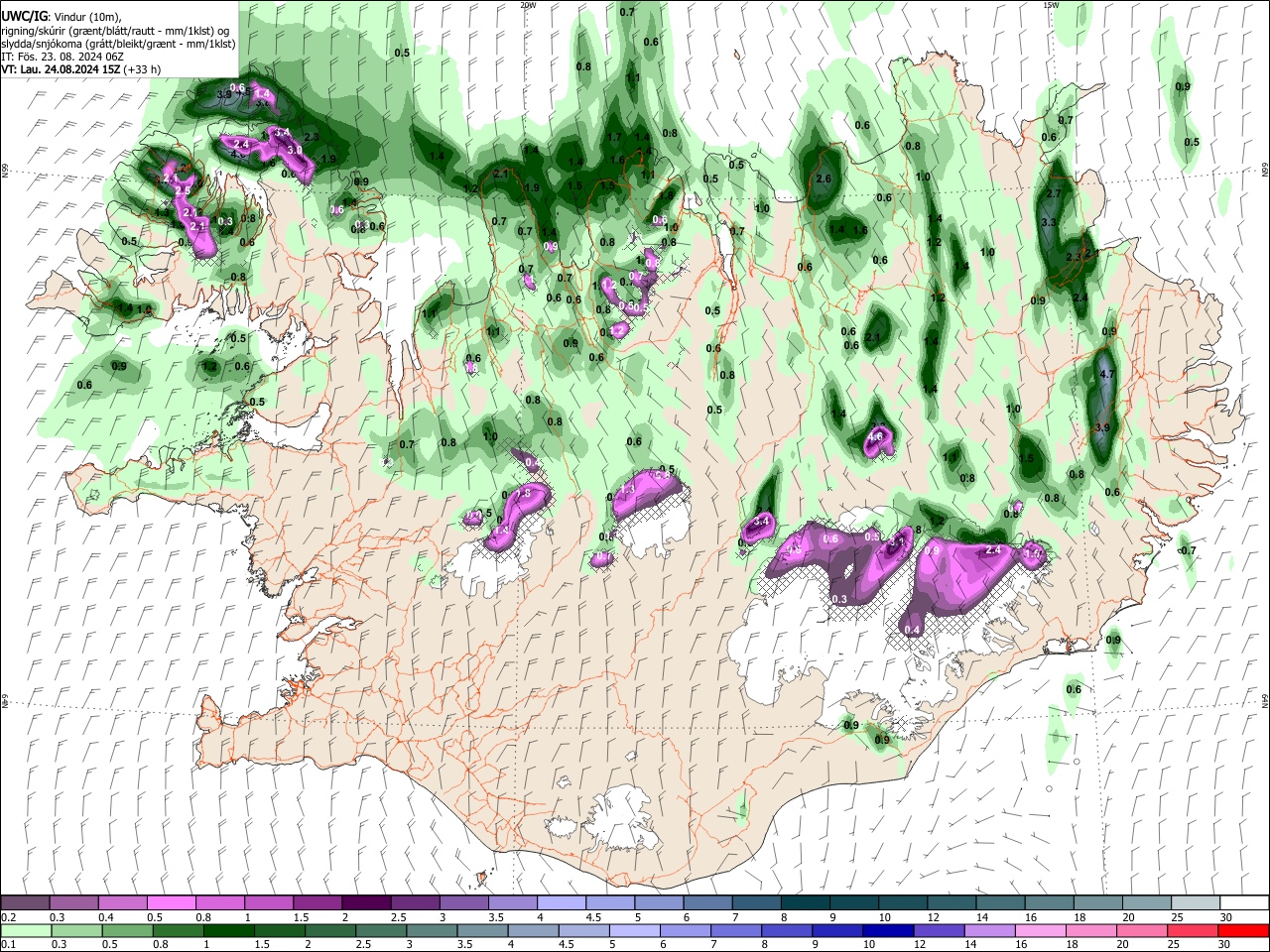Click the 0.1 label on the lower scale
The width and height of the screenshot is (1270, 952).
tap(8, 944)
